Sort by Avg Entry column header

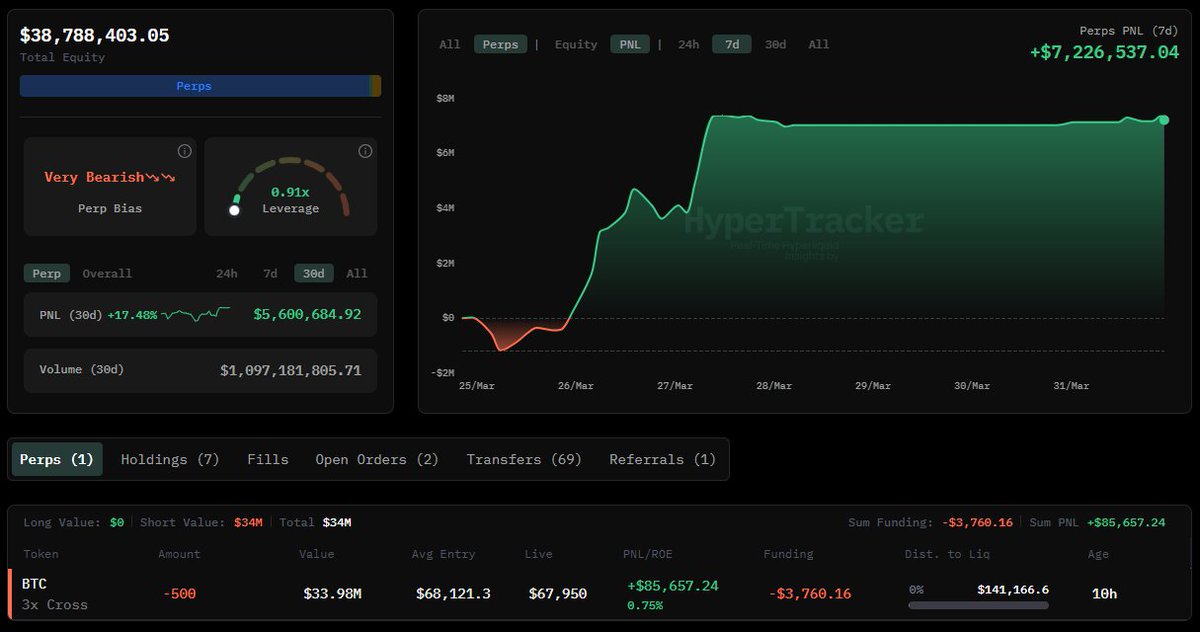pyautogui.click(x=443, y=554)
